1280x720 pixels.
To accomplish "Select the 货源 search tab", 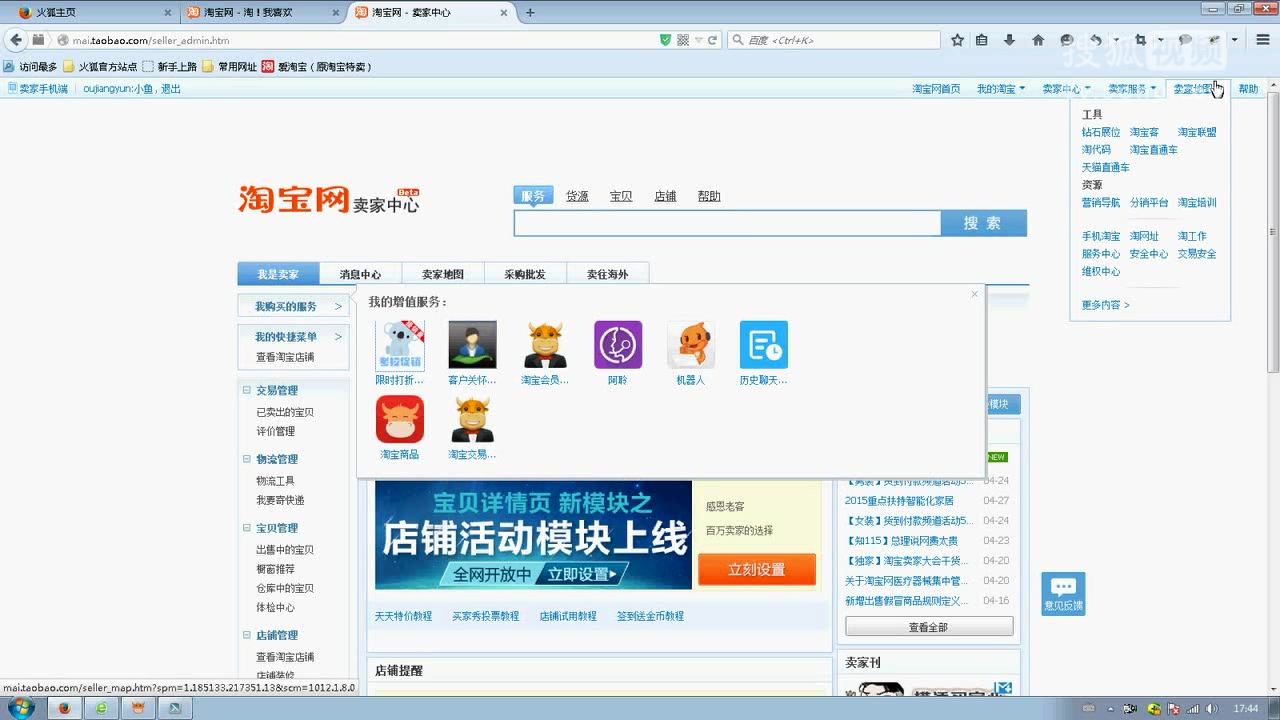I will pyautogui.click(x=577, y=196).
